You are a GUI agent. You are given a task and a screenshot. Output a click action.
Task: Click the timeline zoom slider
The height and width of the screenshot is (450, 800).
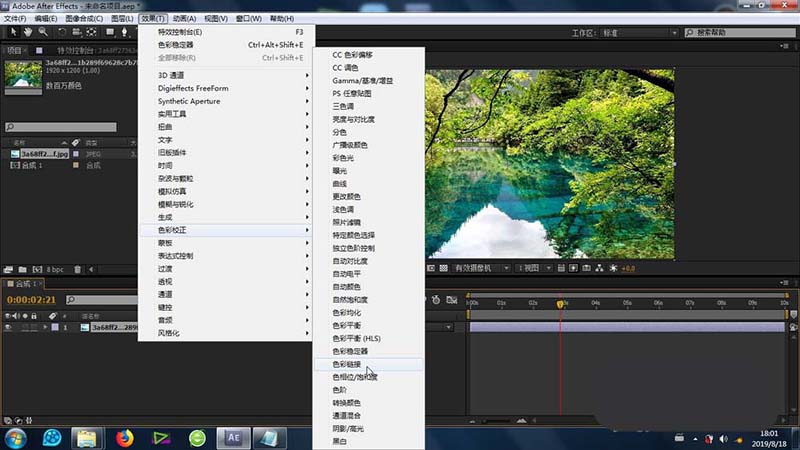pyautogui.click(x=496, y=421)
